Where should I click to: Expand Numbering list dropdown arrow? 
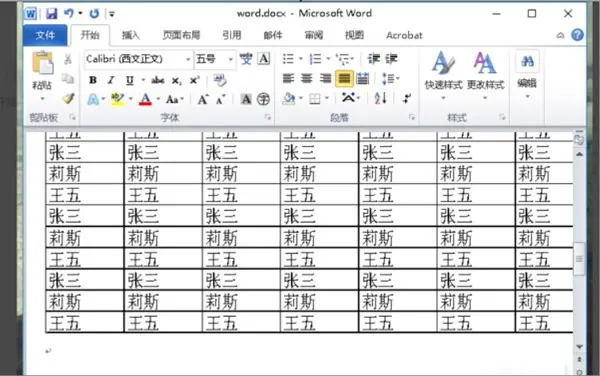(x=328, y=59)
